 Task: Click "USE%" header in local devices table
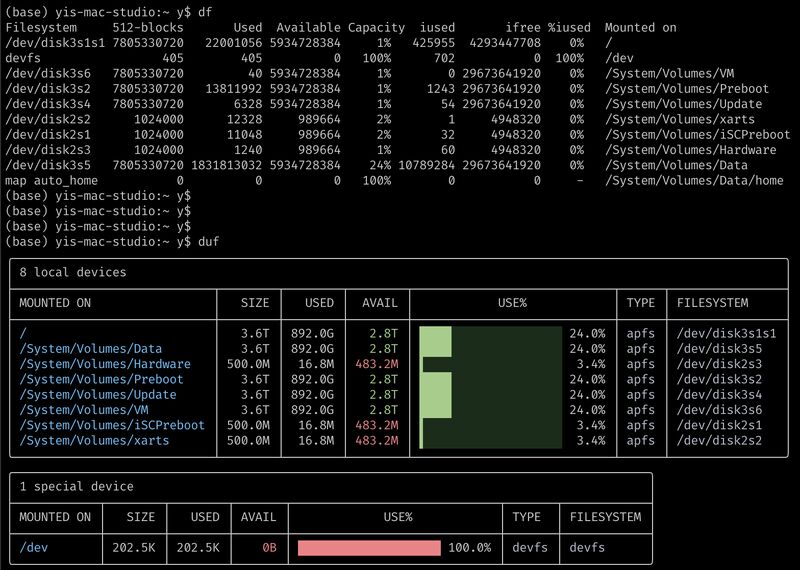click(512, 303)
